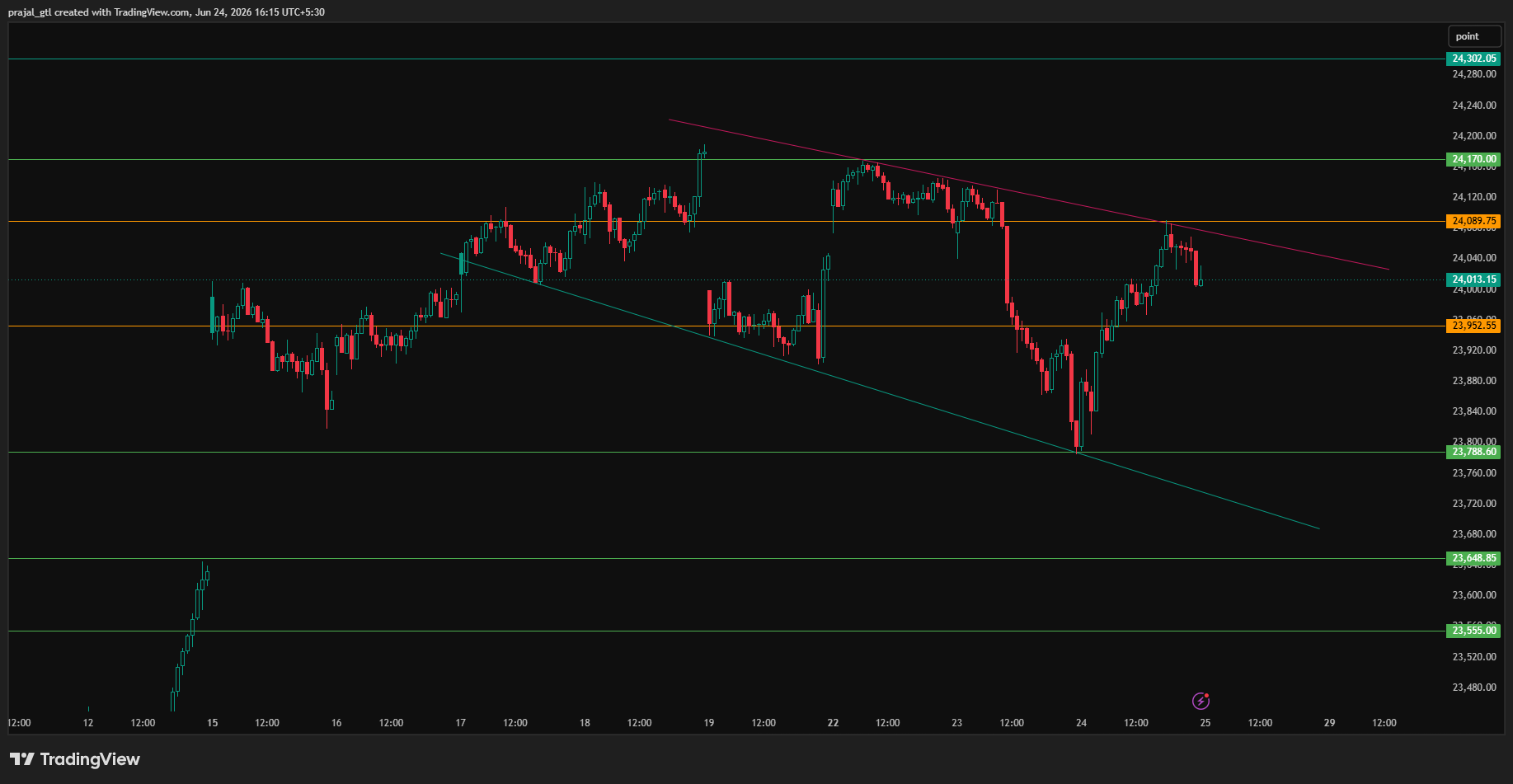Select the 23,555.00 price label
This screenshot has width=1513, height=784.
tap(1473, 631)
